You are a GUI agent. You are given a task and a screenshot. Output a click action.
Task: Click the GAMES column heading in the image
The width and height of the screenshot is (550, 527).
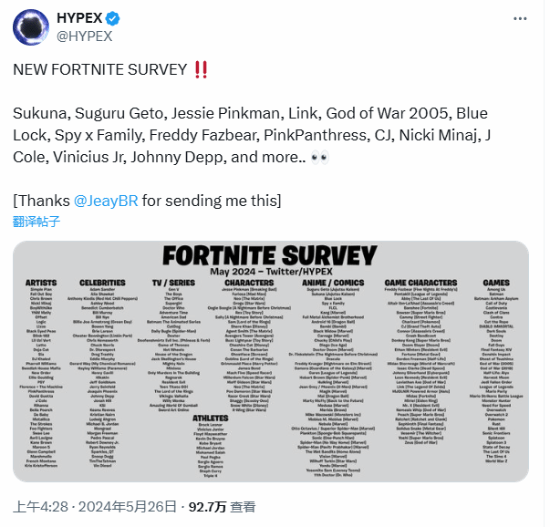pos(496,283)
